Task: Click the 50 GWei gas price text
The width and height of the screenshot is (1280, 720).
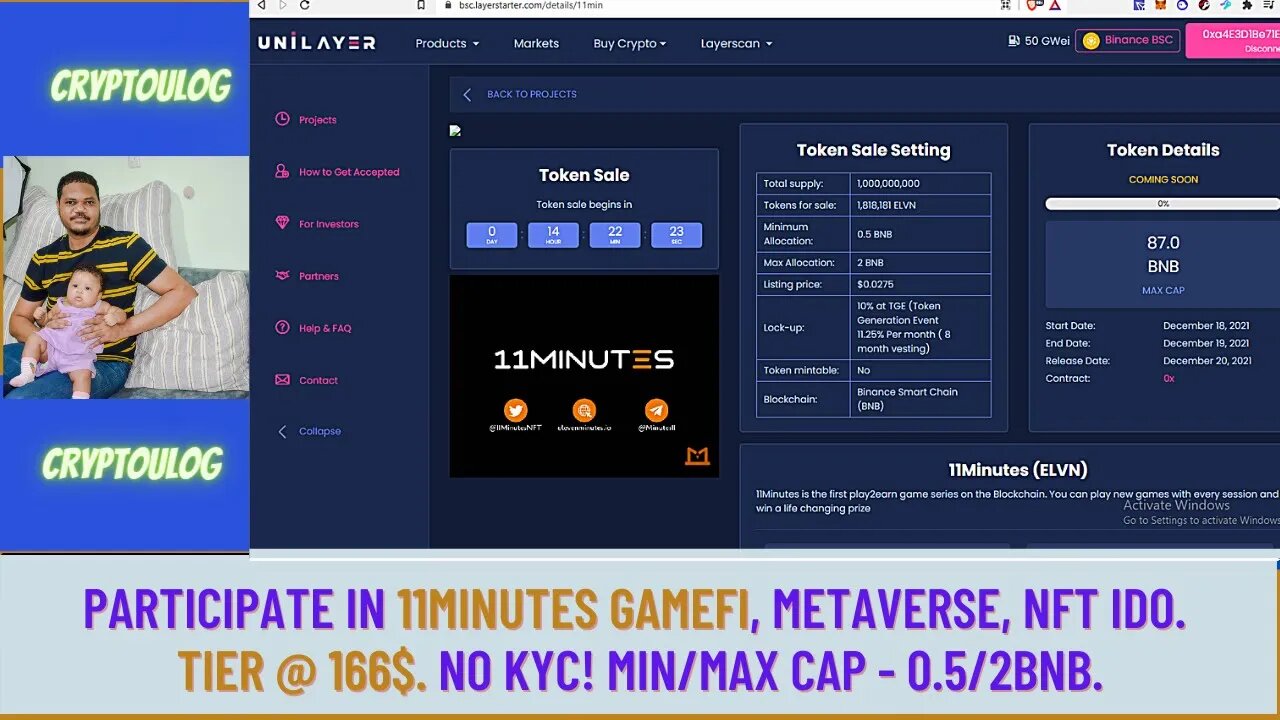Action: click(1047, 42)
